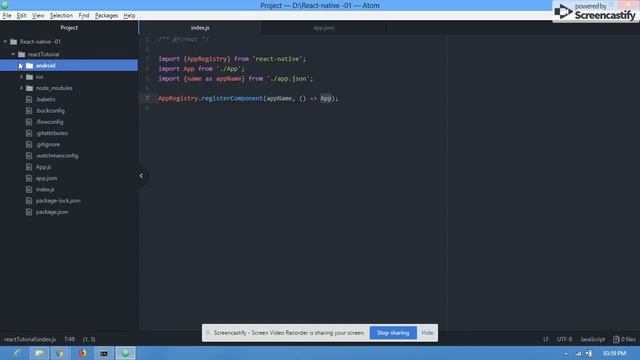Image resolution: width=640 pixels, height=360 pixels.
Task: Collapse the reactTutorial folder chevron
Action: tap(13, 54)
